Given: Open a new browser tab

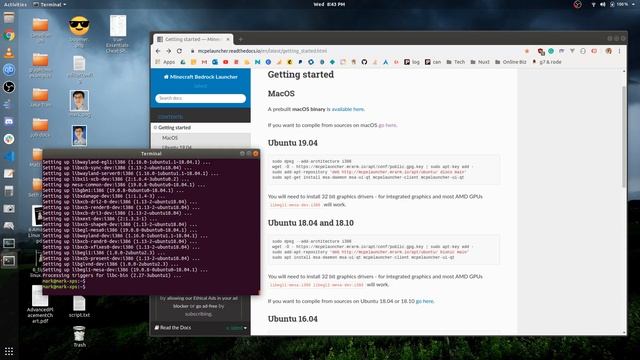Looking at the screenshot, I should tap(240, 39).
